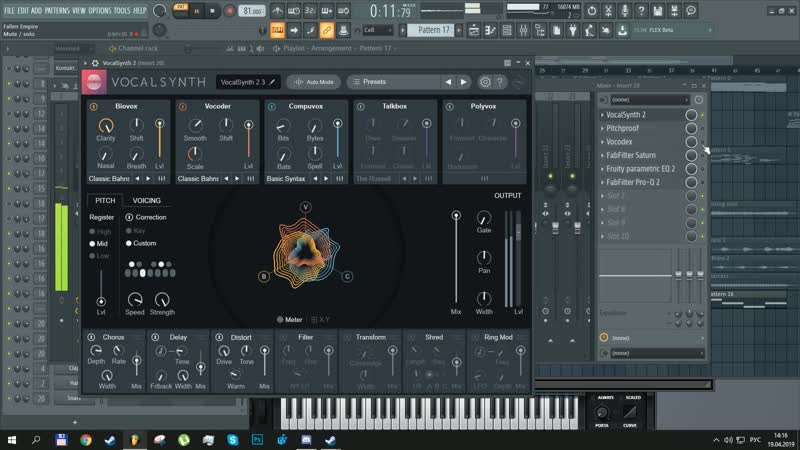Viewport: 800px width, 450px height.
Task: Click the VocalSynth help question icon
Action: pos(499,82)
